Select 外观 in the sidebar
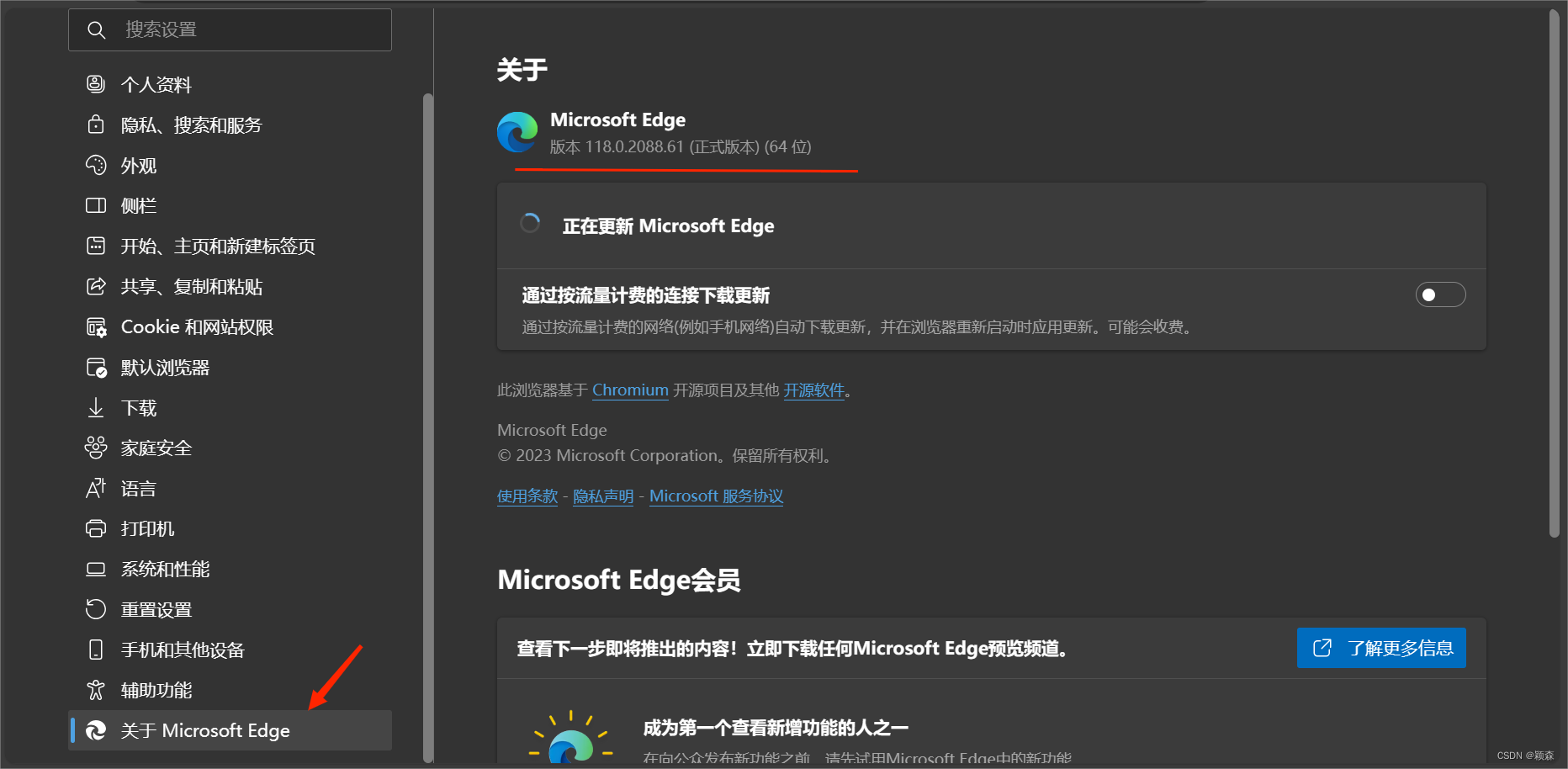This screenshot has width=1568, height=769. pos(230,165)
